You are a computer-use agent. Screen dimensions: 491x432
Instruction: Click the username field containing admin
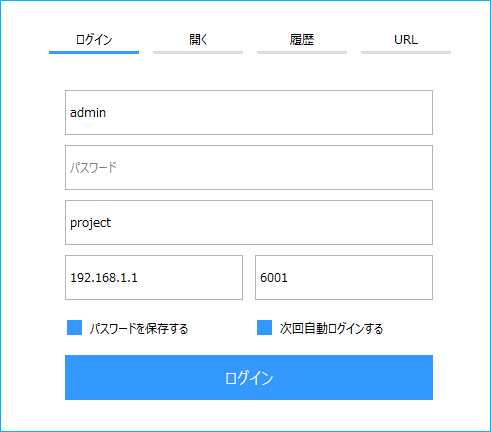click(x=249, y=112)
